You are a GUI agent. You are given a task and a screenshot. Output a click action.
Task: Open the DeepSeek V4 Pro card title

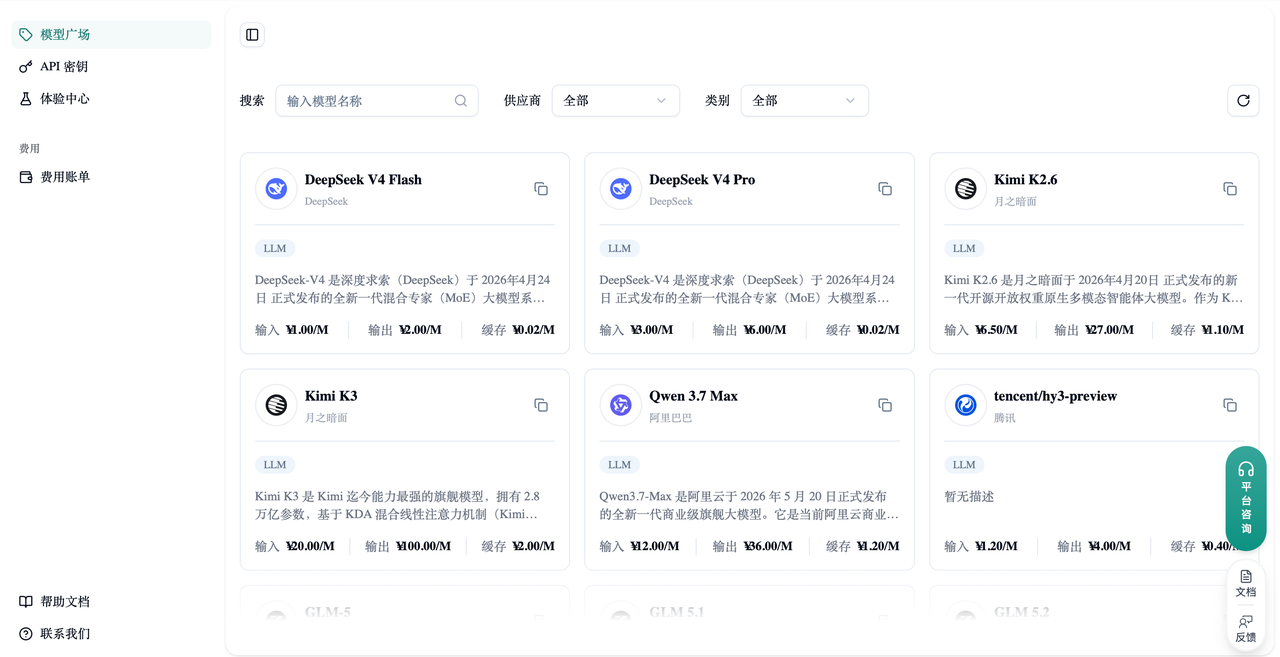pos(702,180)
